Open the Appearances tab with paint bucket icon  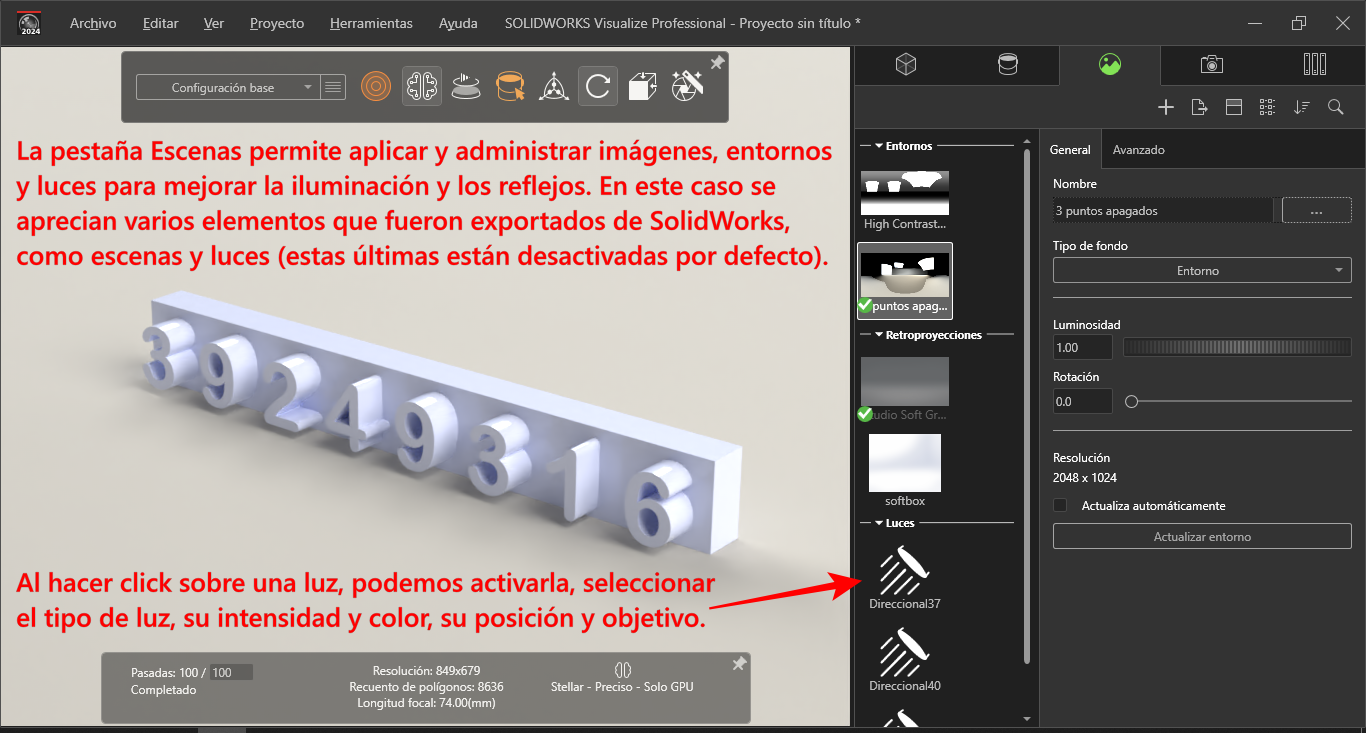(x=1008, y=65)
